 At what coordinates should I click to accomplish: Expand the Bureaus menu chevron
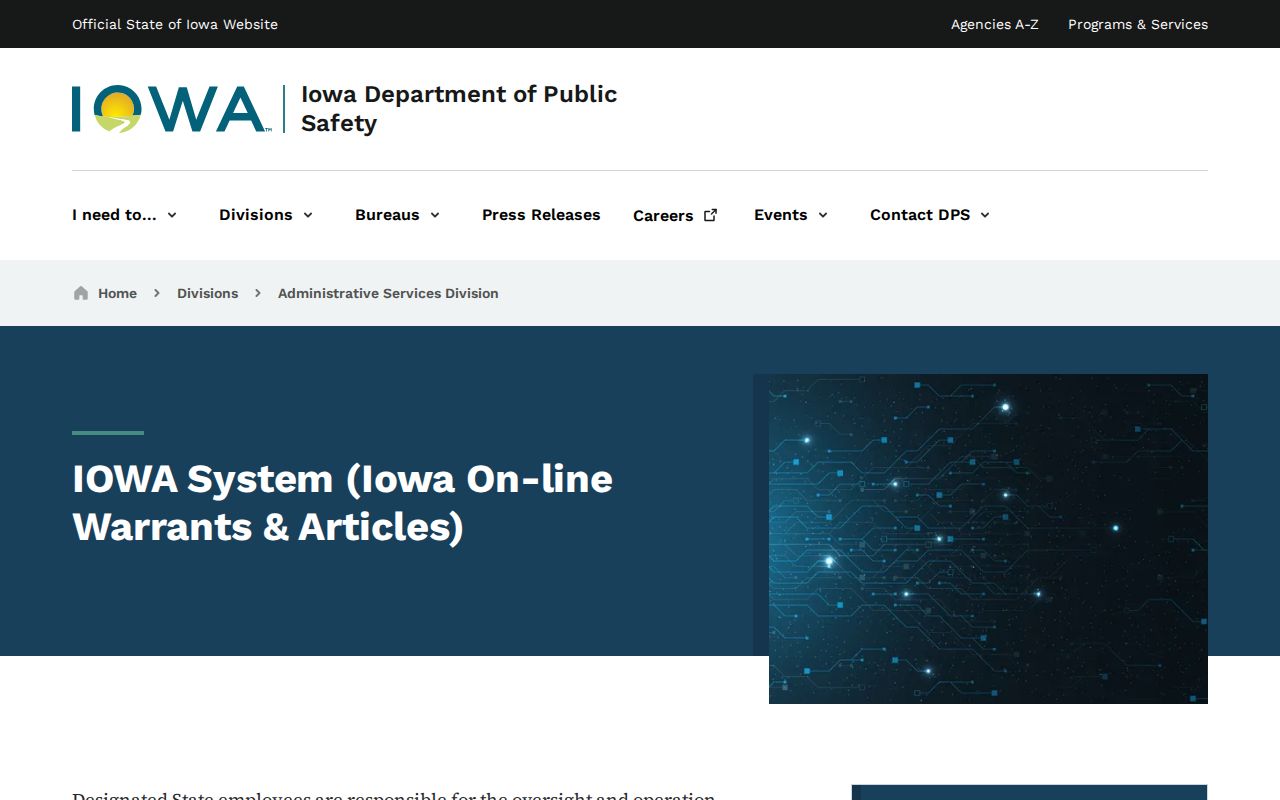[435, 215]
